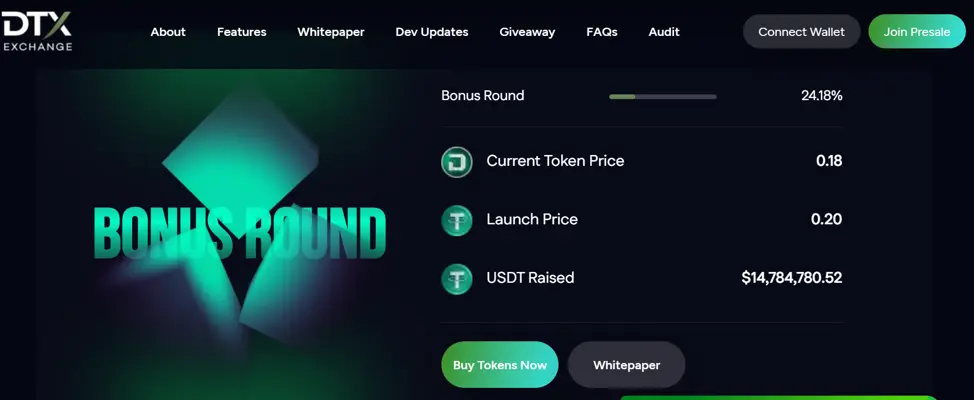Open Whitepaper from the navigation bar

click(330, 32)
